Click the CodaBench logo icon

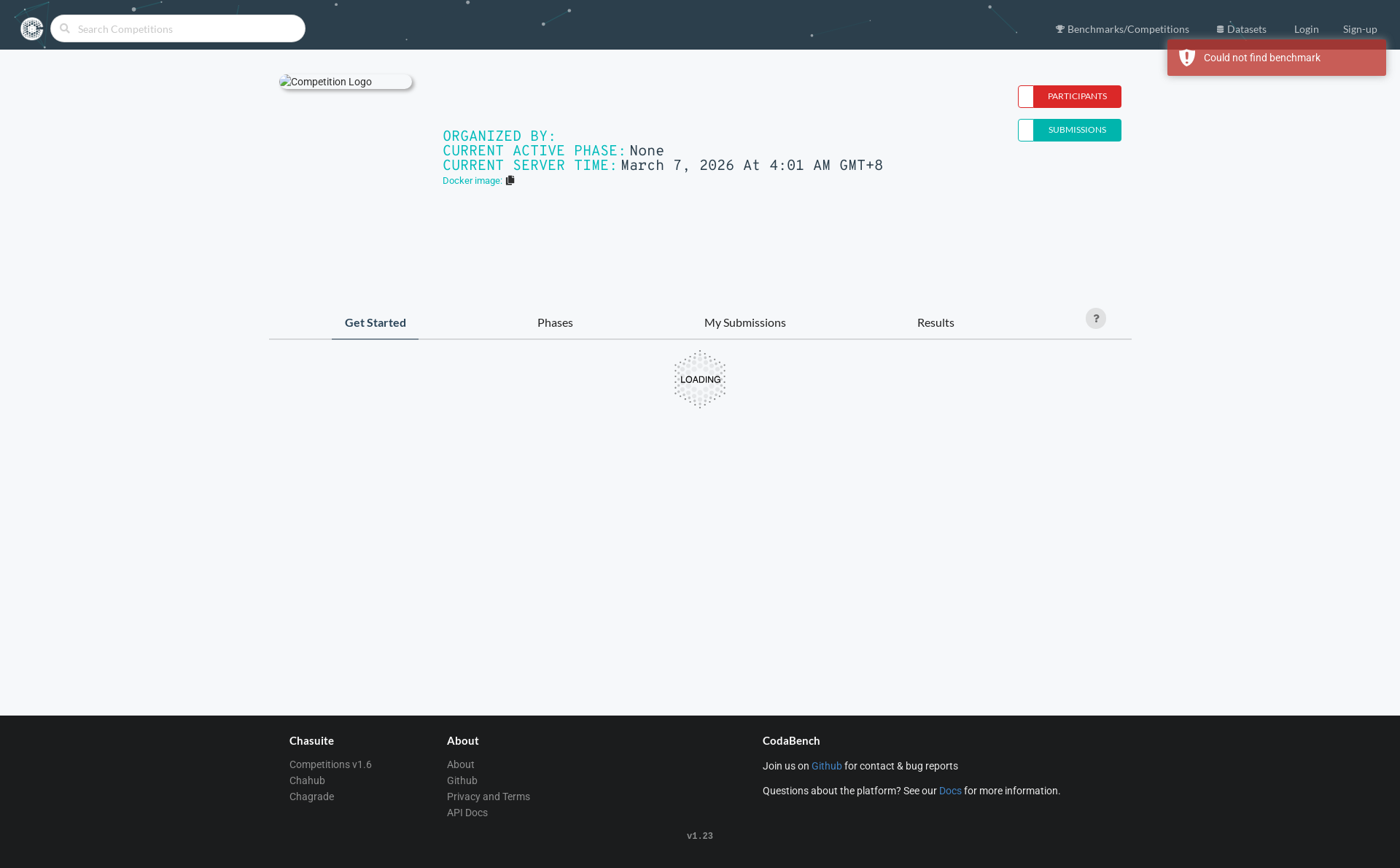click(32, 28)
